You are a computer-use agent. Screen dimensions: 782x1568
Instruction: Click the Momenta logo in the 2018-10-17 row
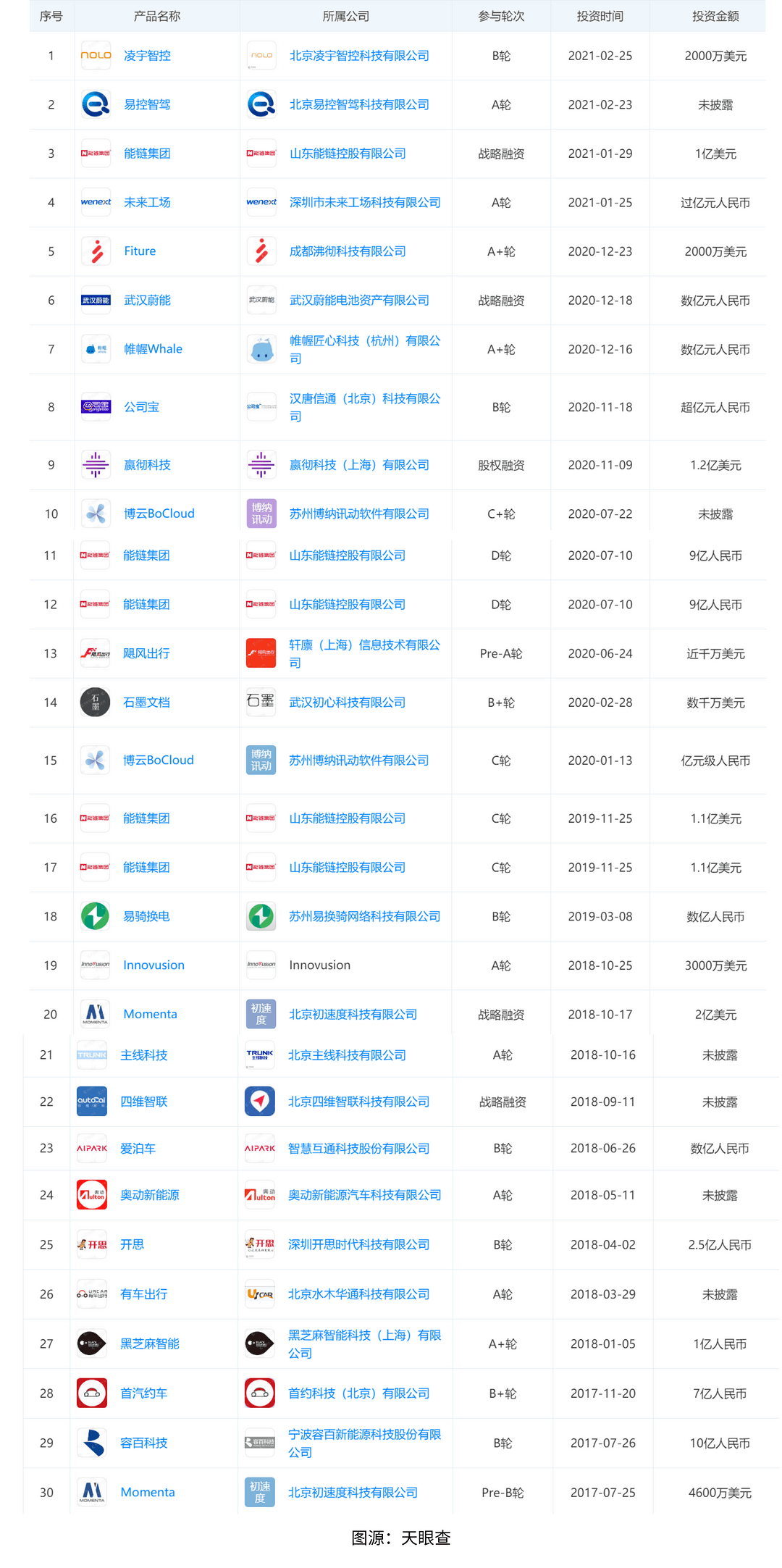pos(95,1014)
